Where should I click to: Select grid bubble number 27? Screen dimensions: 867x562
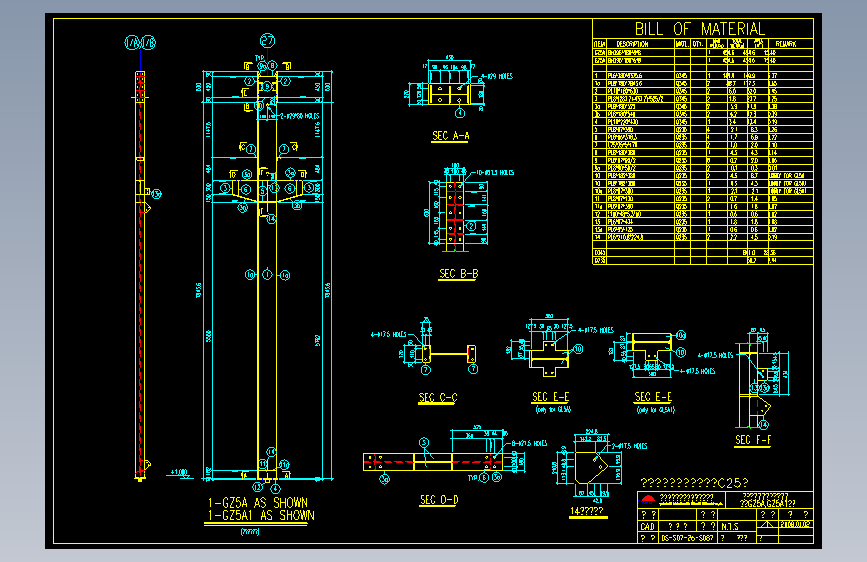(268, 40)
